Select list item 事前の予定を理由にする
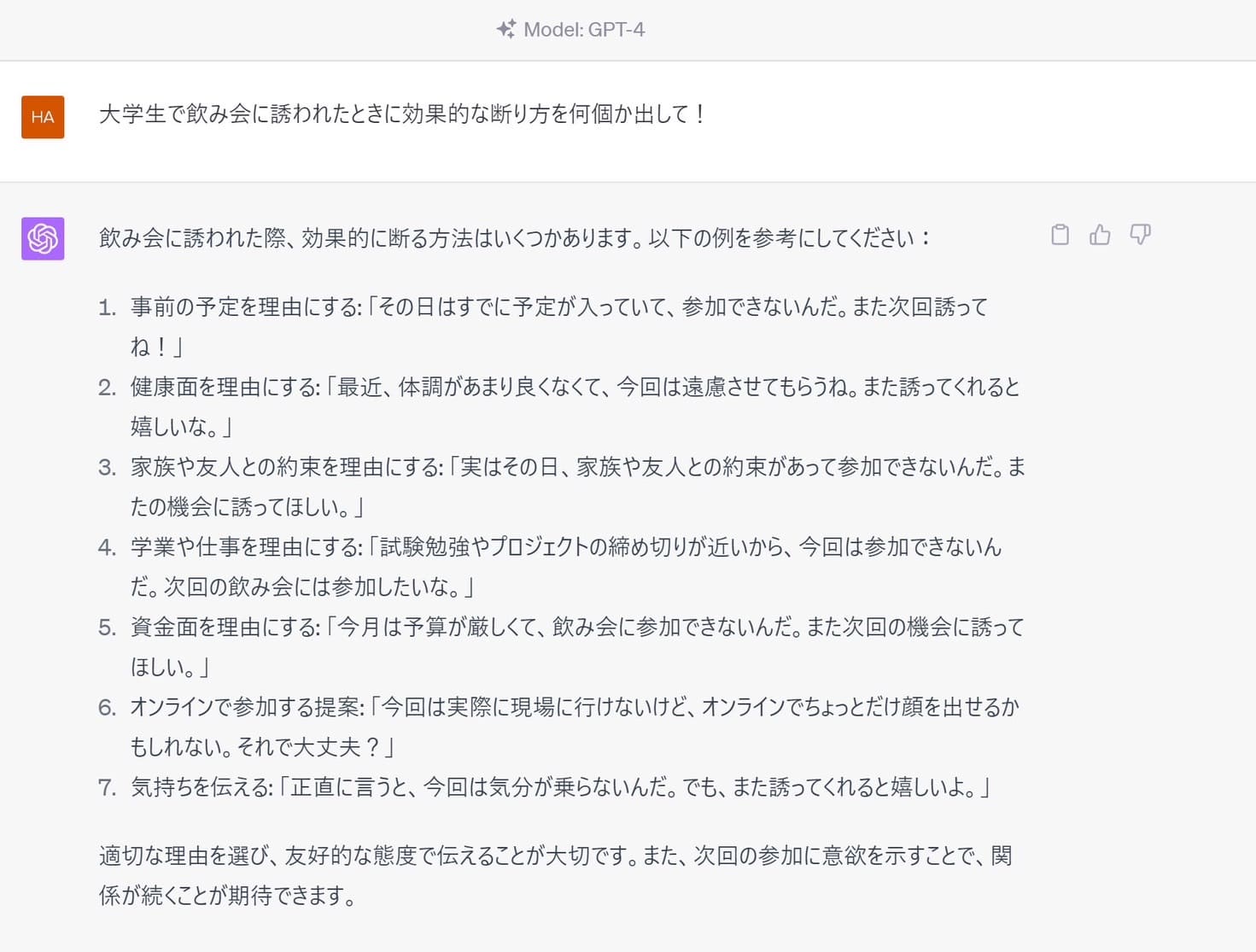Viewport: 1256px width, 952px height. click(246, 307)
